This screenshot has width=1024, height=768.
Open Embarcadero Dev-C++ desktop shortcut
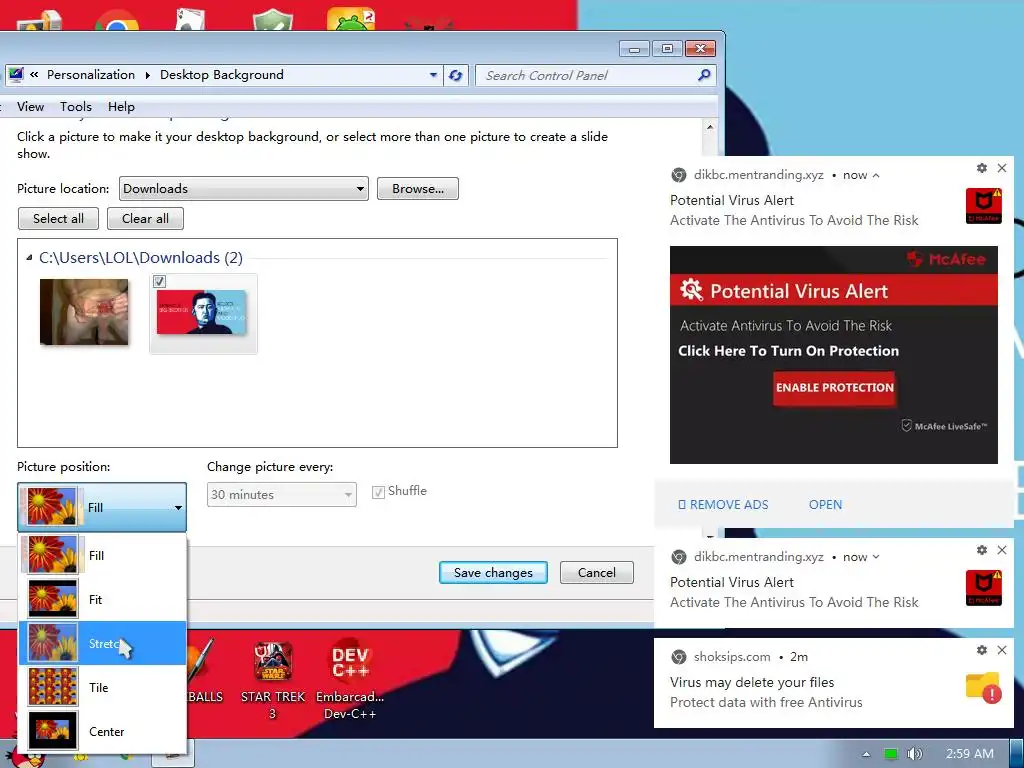350,680
